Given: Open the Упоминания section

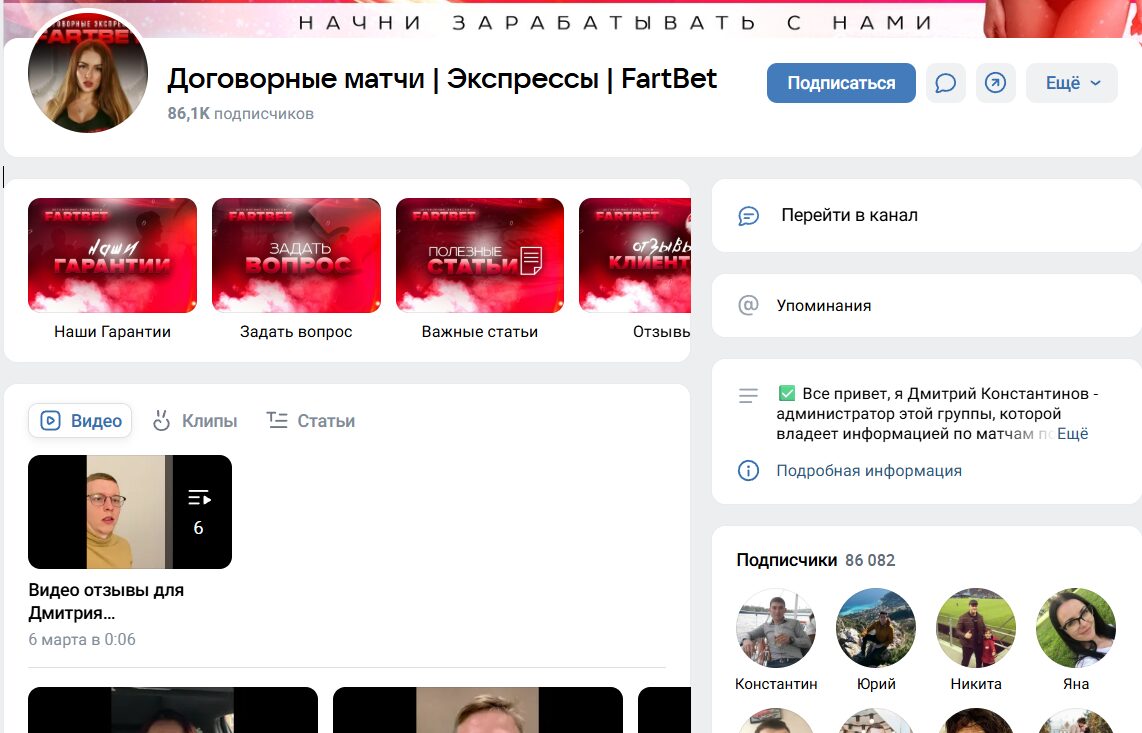Looking at the screenshot, I should pyautogui.click(x=926, y=305).
